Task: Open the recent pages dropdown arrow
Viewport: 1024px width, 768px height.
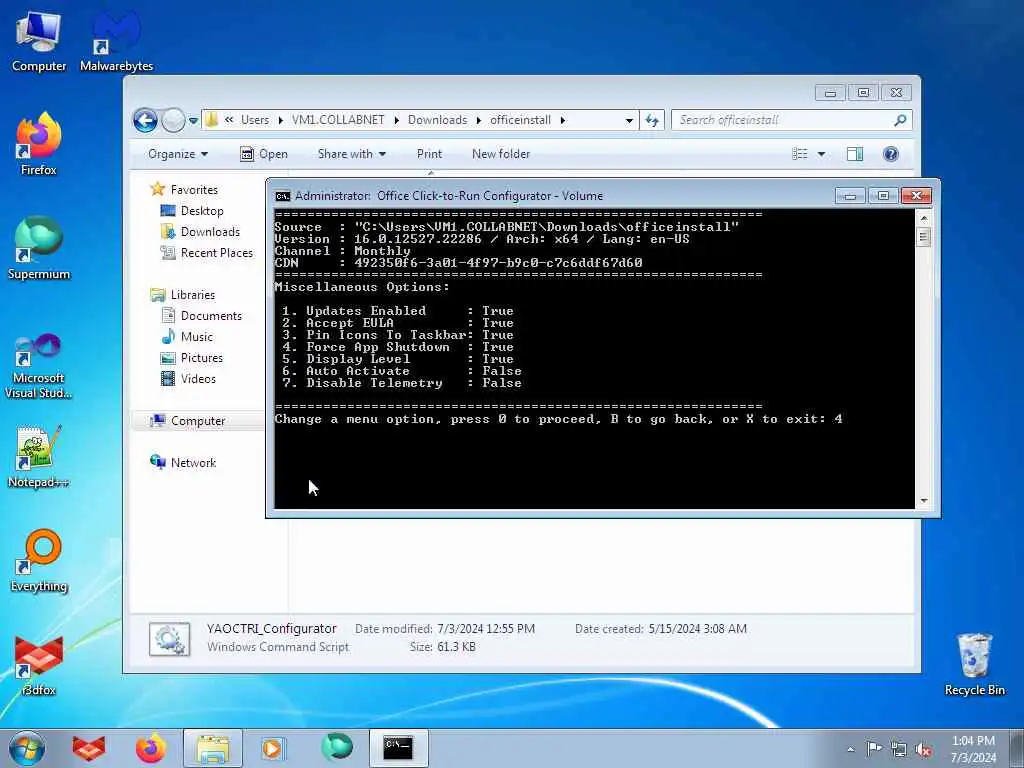Action: coord(193,120)
